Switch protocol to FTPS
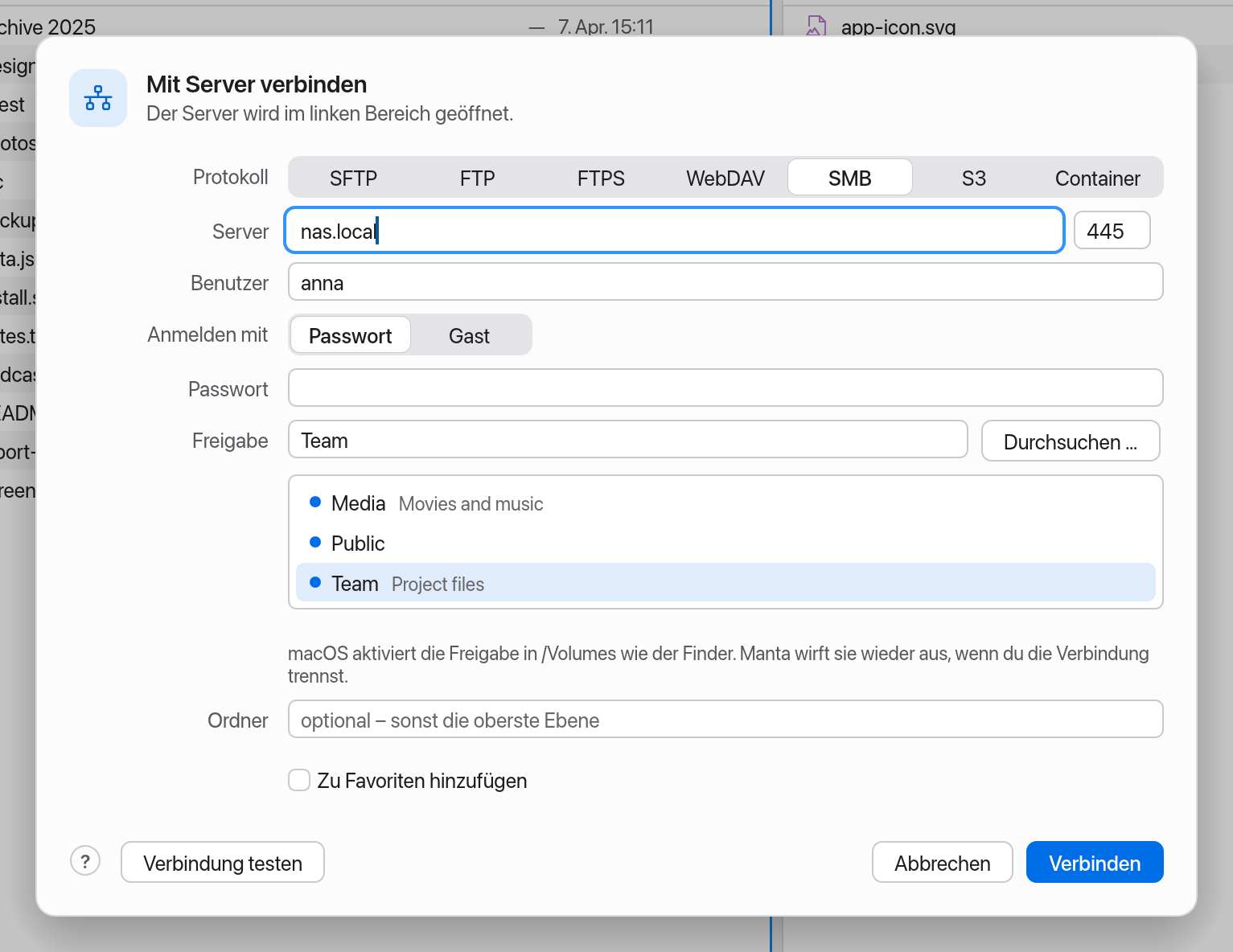This screenshot has height=952, width=1233. (601, 178)
